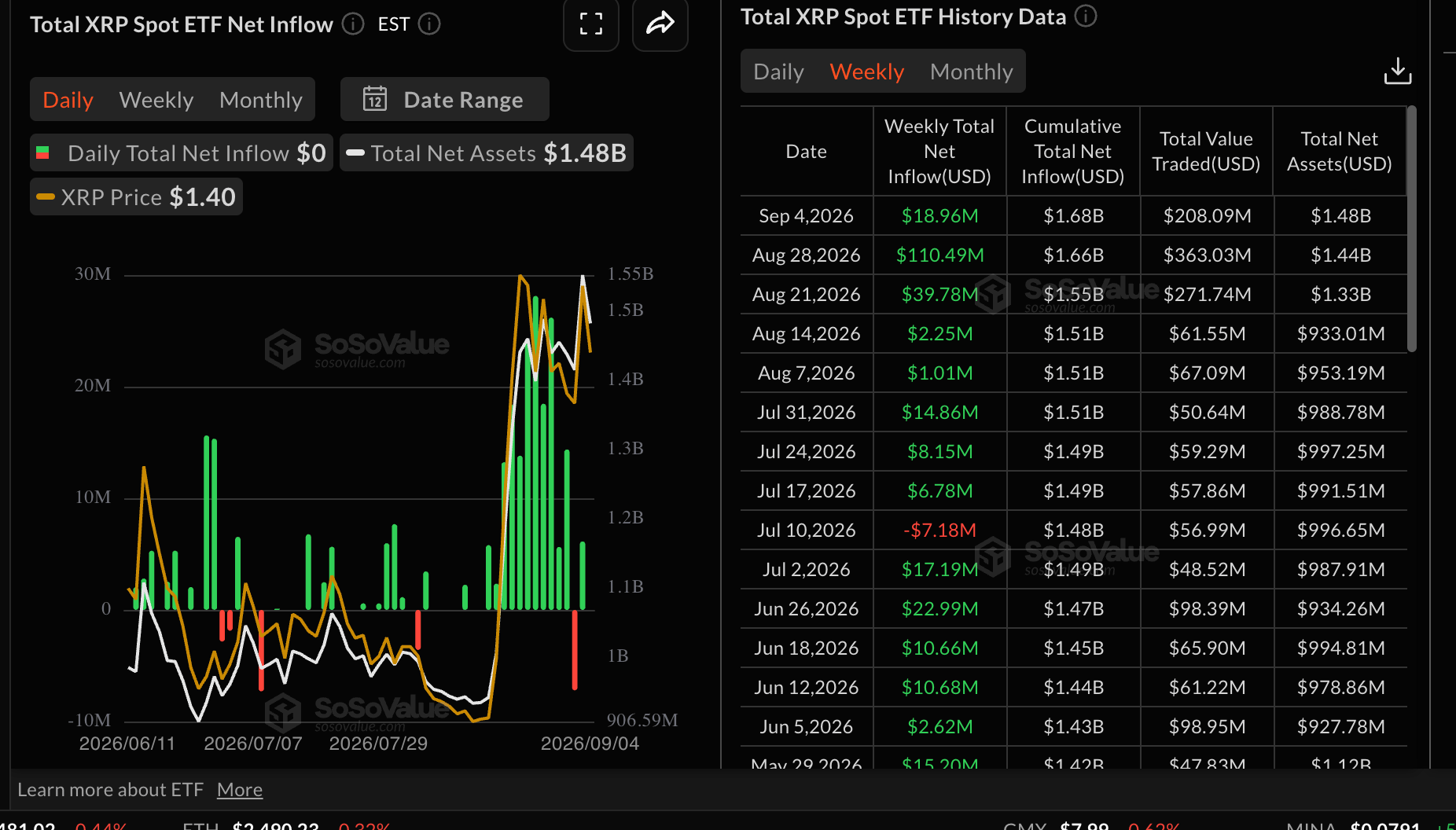
Task: Click Cumulative Total Net Inflow(USD) column header
Action: tap(1073, 151)
